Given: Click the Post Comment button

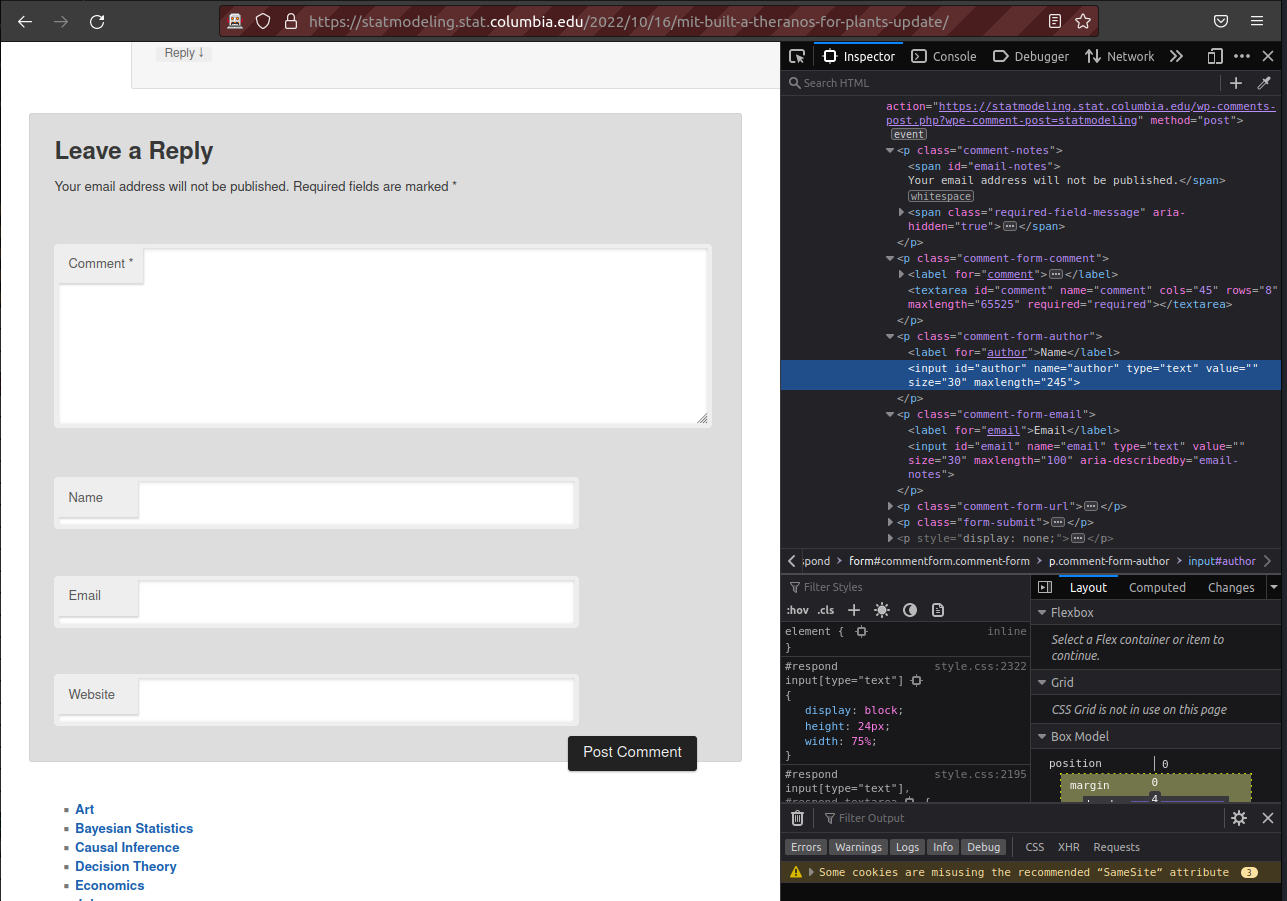Looking at the screenshot, I should (x=632, y=753).
